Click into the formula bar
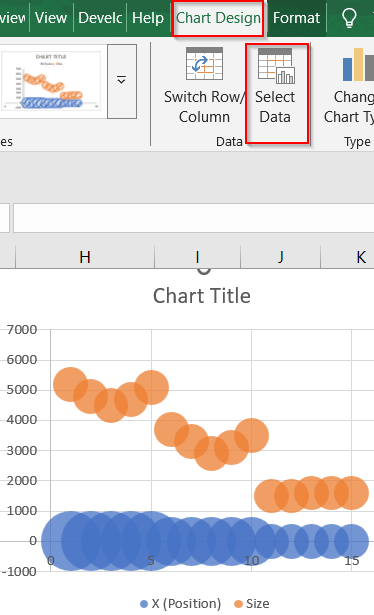Viewport: 374px width, 615px height. click(x=194, y=218)
